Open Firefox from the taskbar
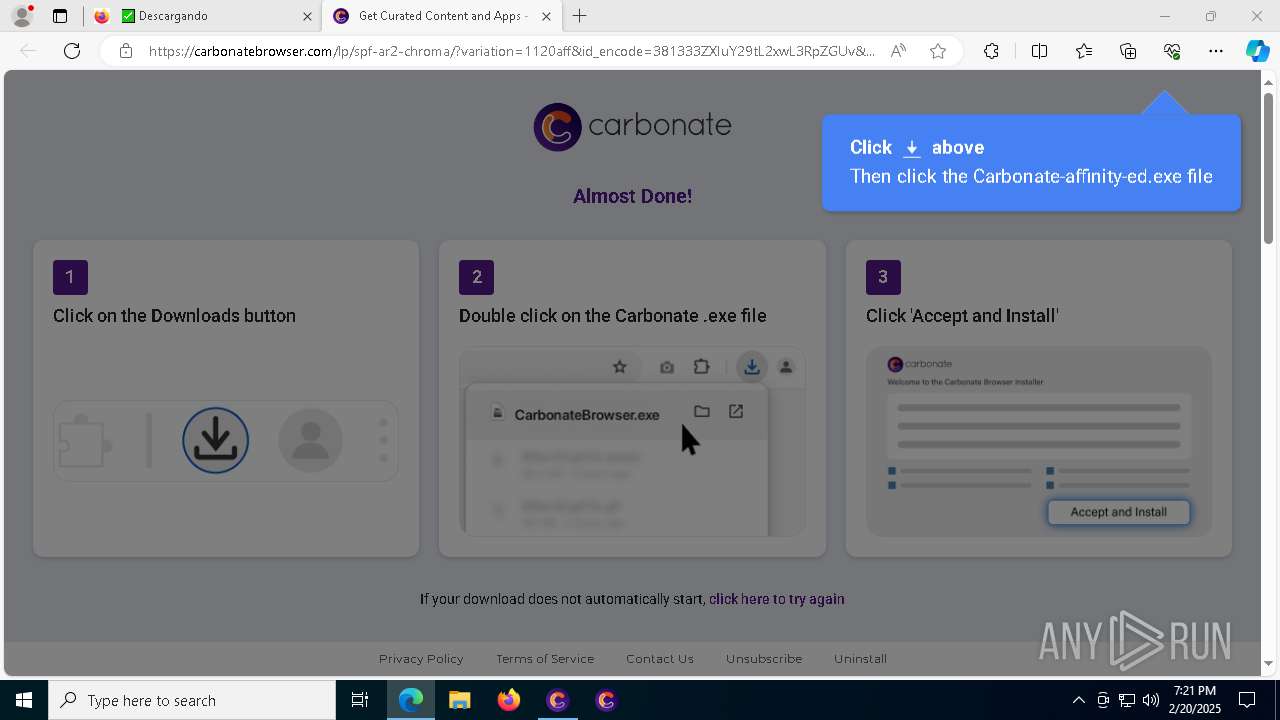Viewport: 1280px width, 720px height. pyautogui.click(x=509, y=700)
